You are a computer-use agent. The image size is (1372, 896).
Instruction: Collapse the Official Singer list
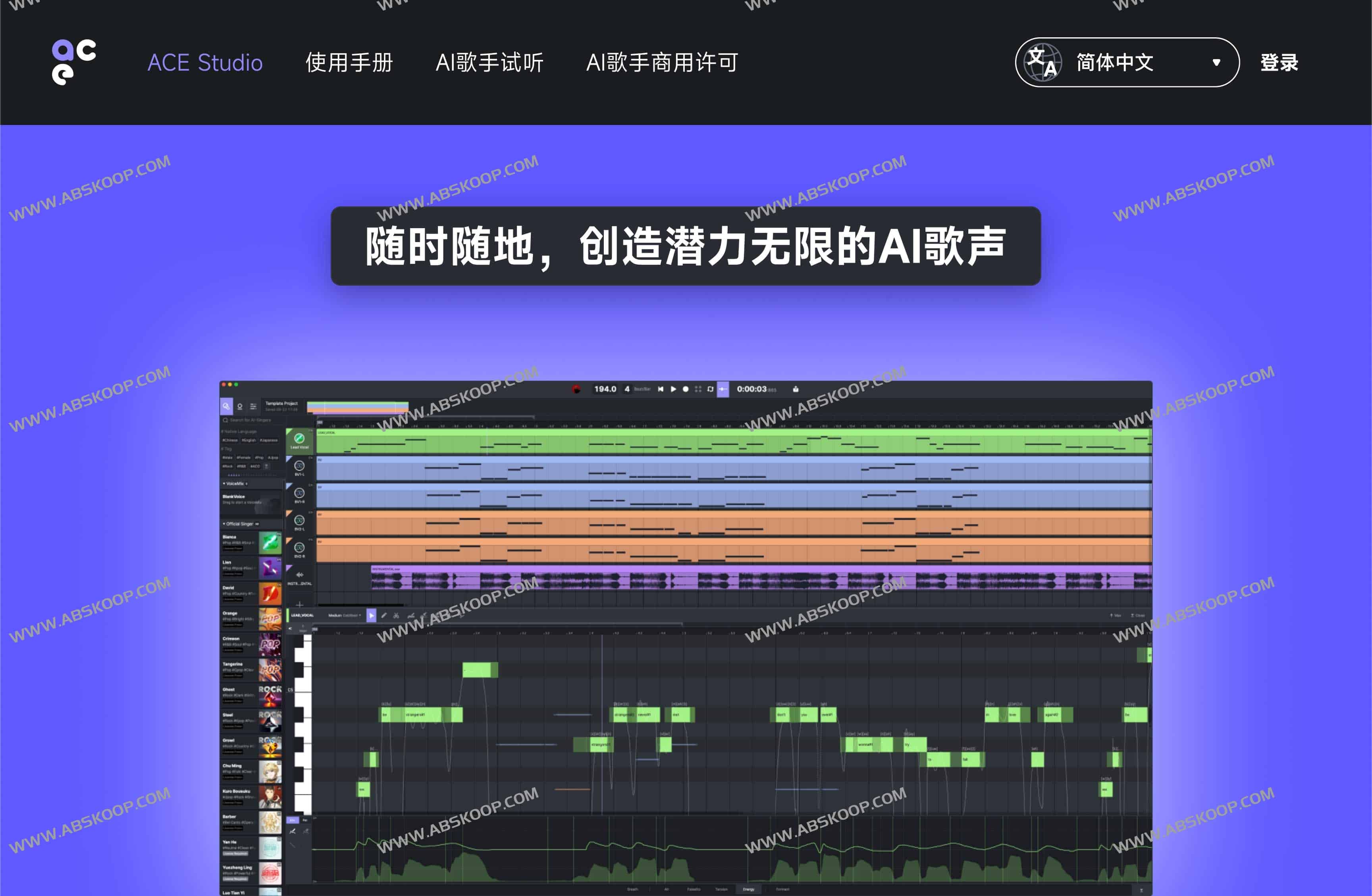224,524
